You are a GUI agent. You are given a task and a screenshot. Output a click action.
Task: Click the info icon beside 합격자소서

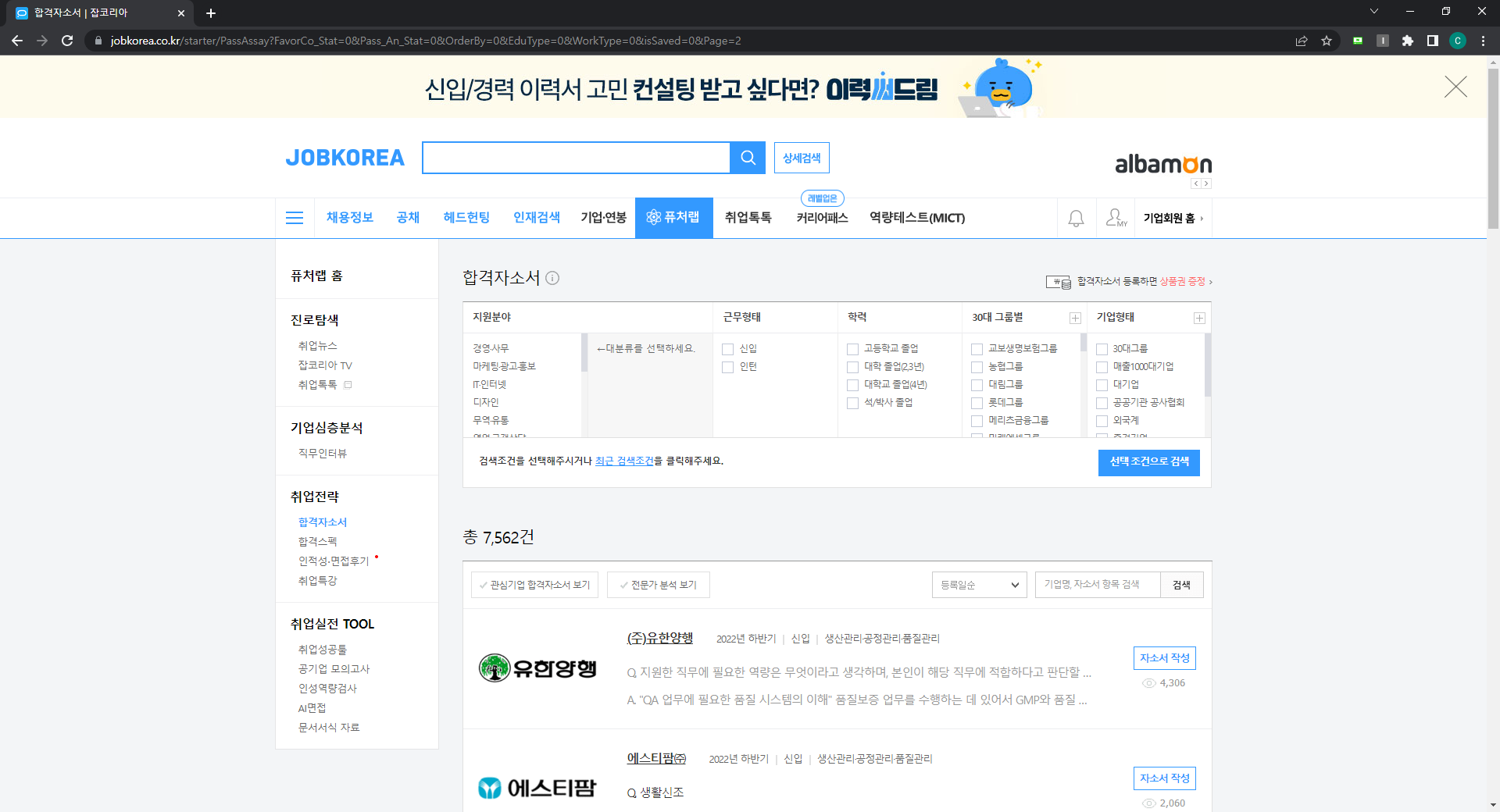(552, 278)
